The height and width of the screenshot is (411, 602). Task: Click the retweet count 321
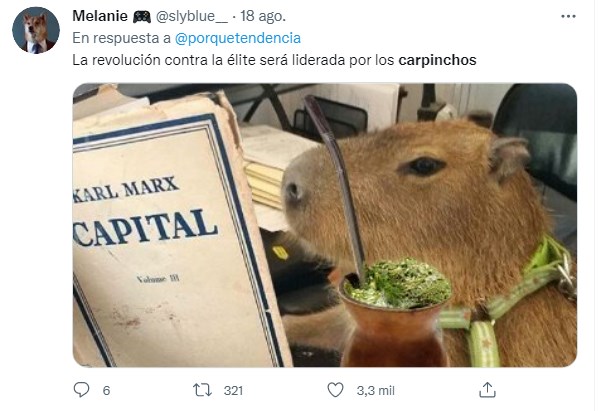click(x=233, y=390)
